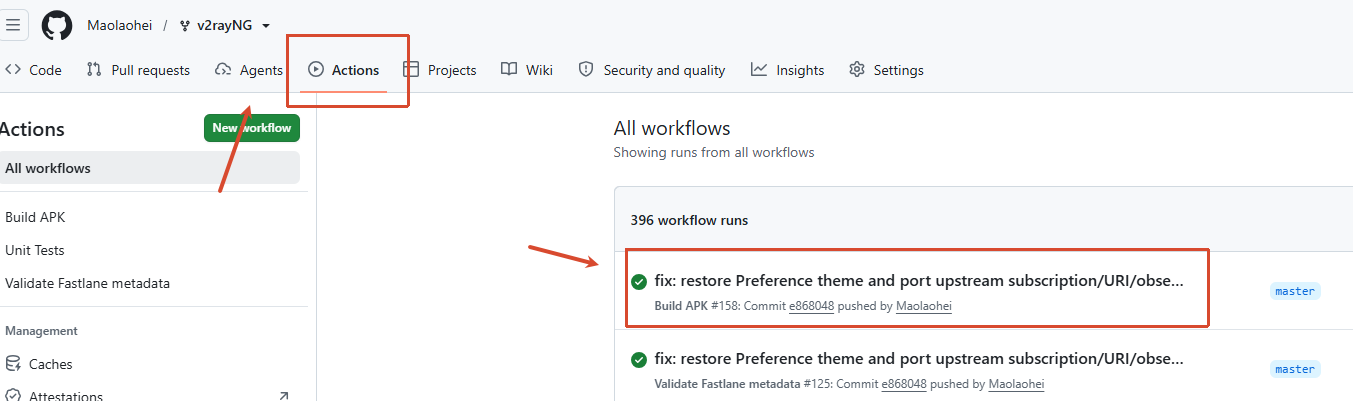Click the Caches database icon
This screenshot has height=401, width=1353.
[13, 364]
